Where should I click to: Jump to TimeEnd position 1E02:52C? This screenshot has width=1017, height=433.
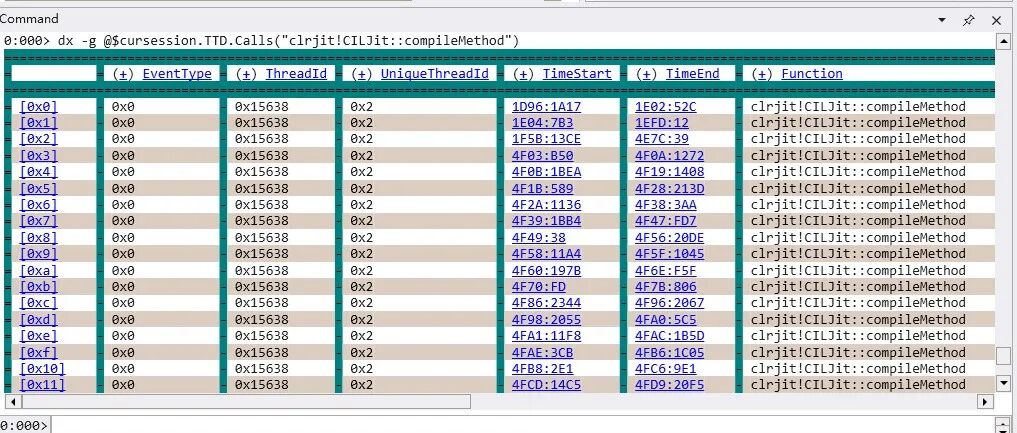click(x=665, y=106)
